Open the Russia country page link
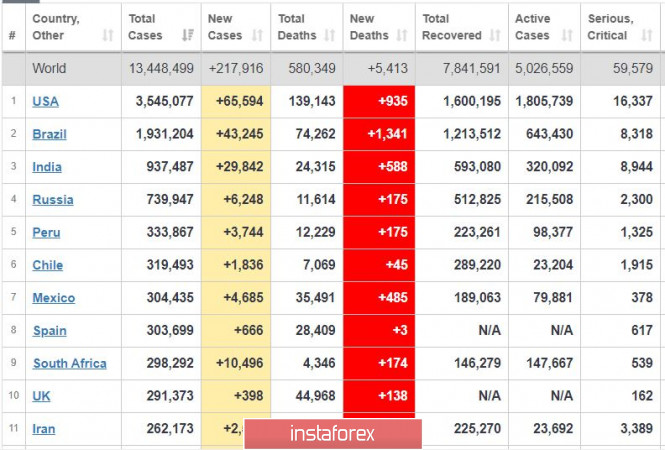665x450 pixels. (52, 199)
